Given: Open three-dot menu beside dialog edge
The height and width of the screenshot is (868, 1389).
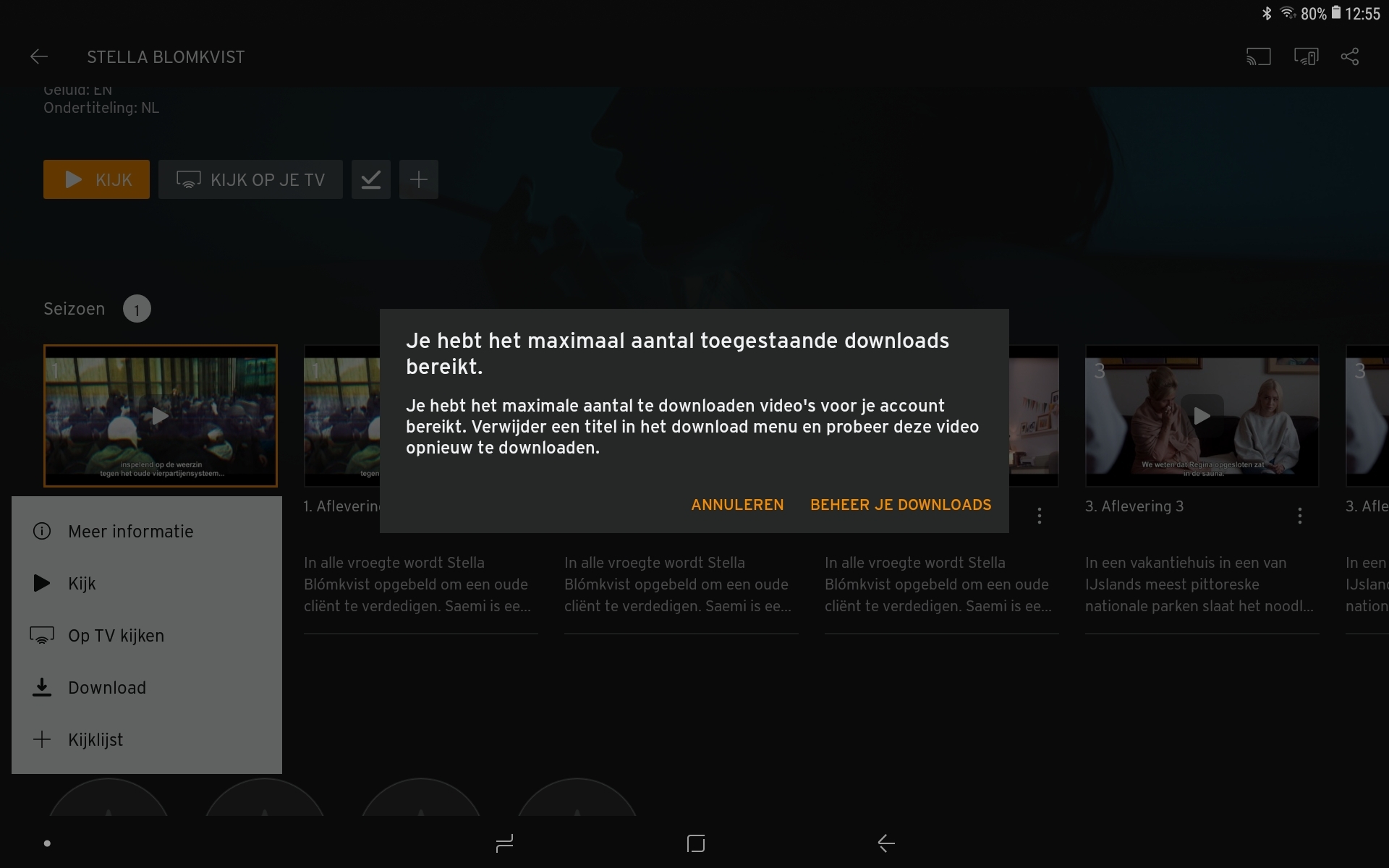Looking at the screenshot, I should point(1040,515).
